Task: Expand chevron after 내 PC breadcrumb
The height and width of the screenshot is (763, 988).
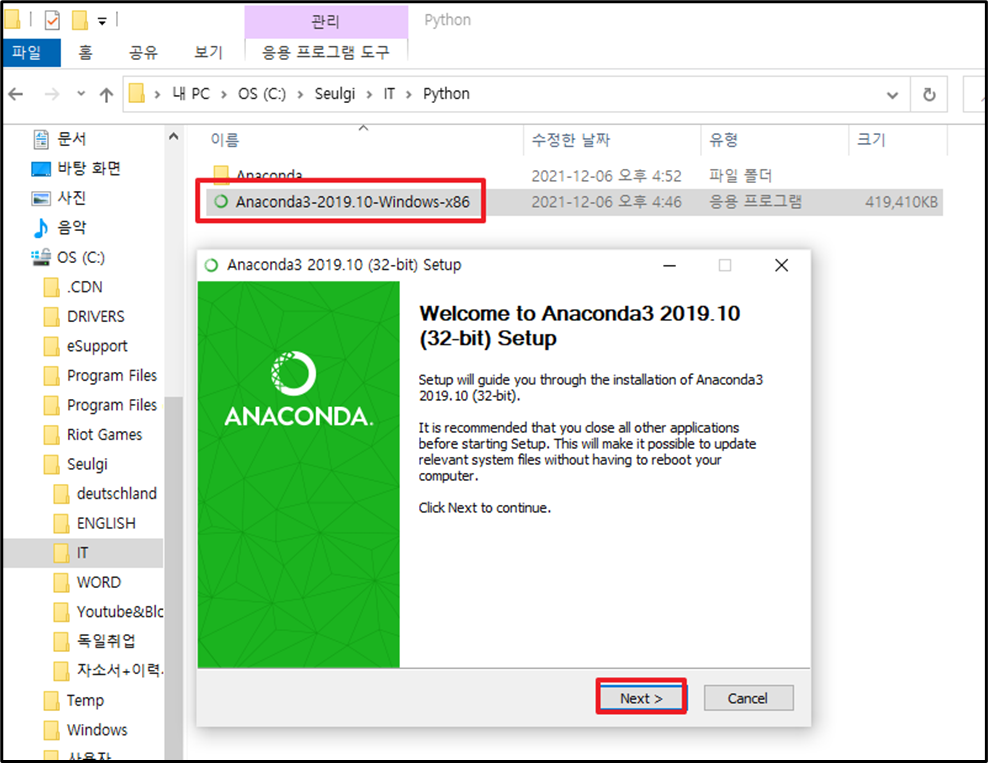Action: click(224, 95)
